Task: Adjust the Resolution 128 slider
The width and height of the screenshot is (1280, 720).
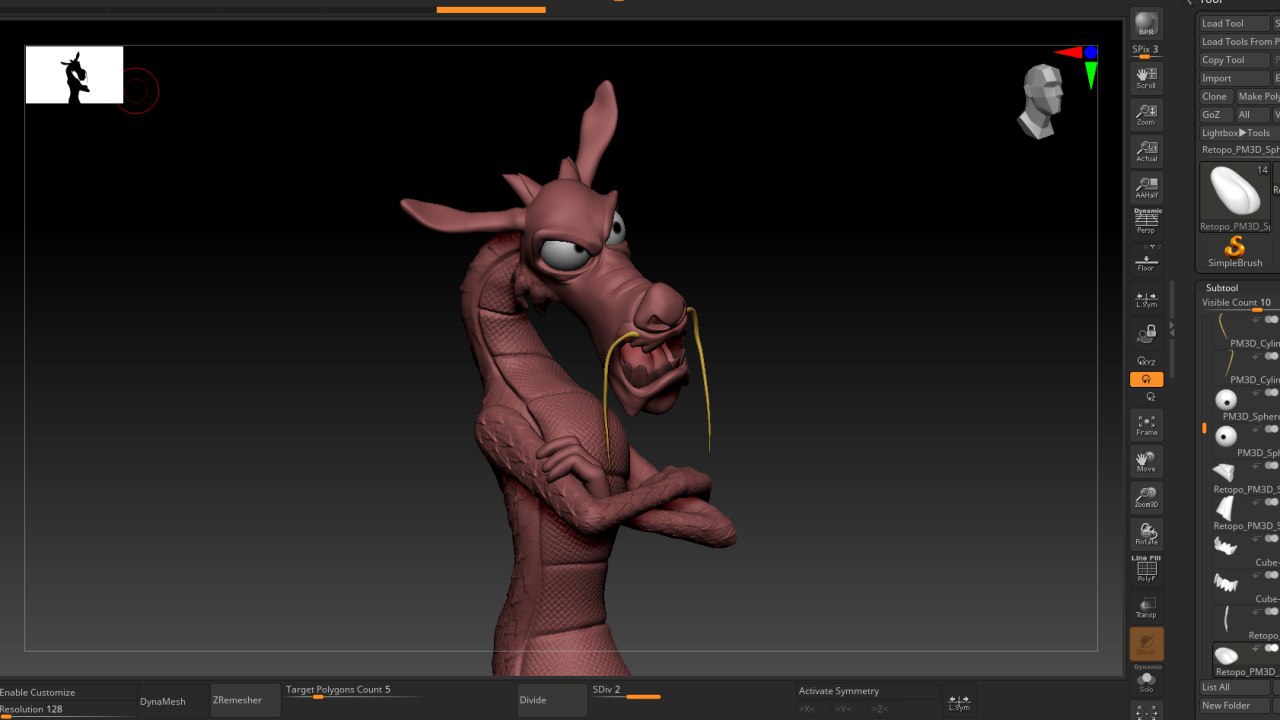Action: 67,709
